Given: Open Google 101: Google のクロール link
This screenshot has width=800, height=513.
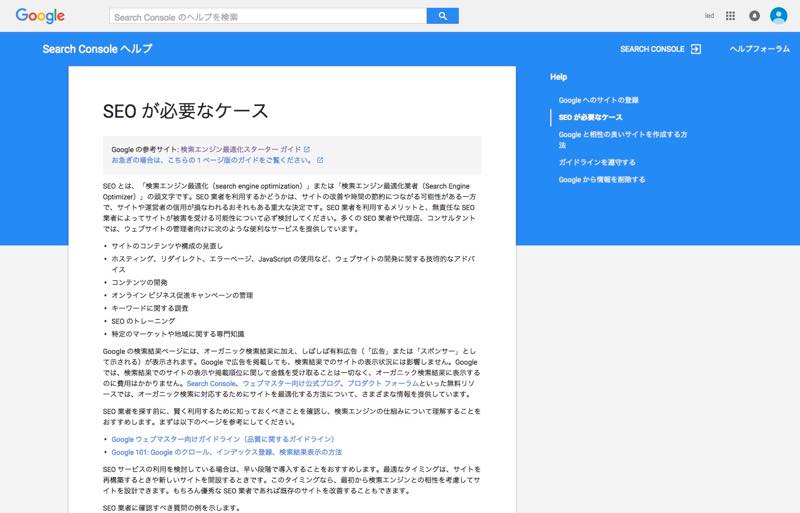Looking at the screenshot, I should coord(227,452).
